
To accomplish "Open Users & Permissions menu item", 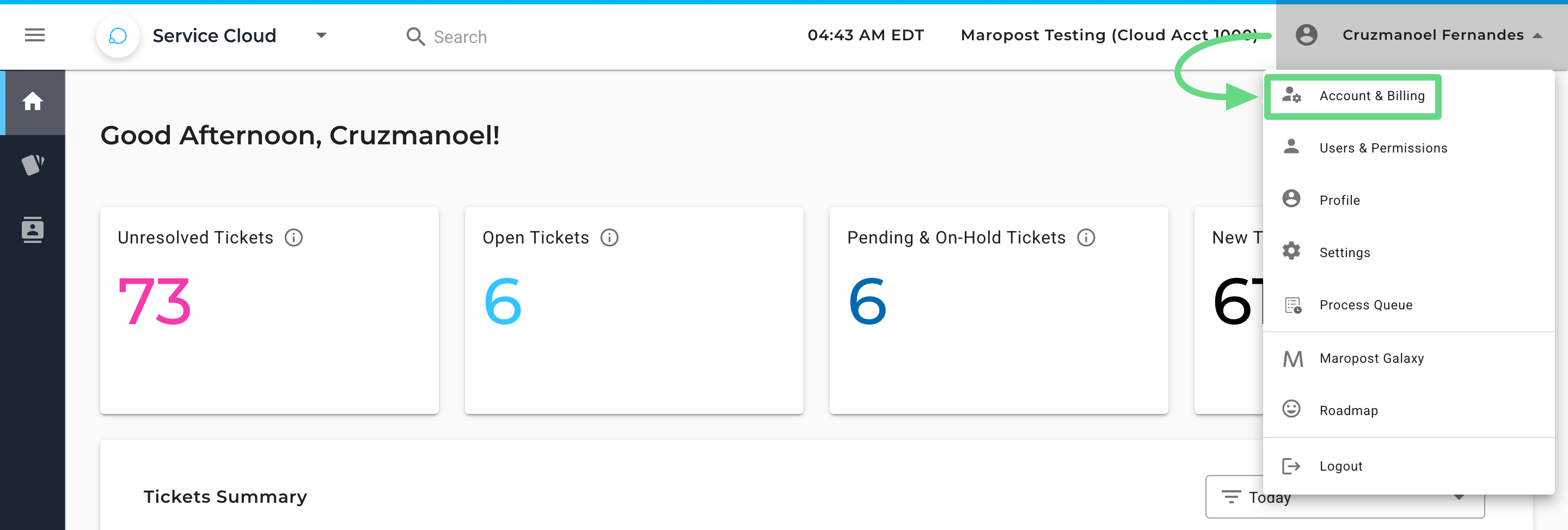I will 1383,148.
